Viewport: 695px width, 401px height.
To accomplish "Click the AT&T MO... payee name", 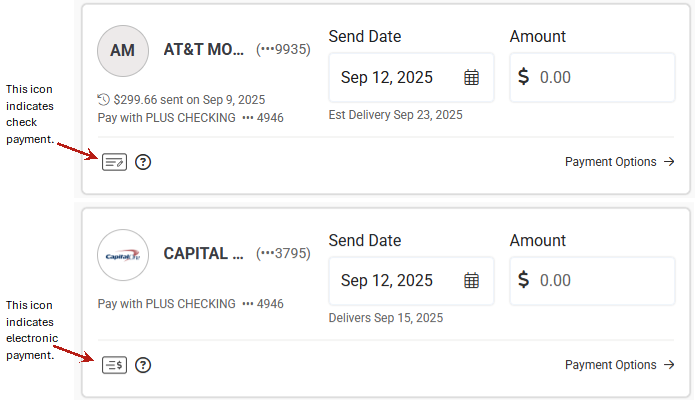I will point(204,50).
